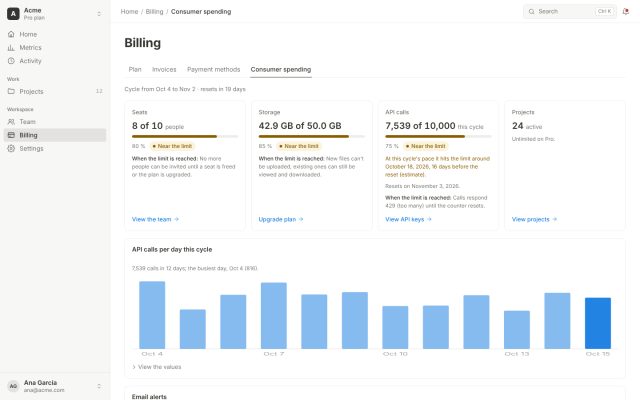The height and width of the screenshot is (400, 640).
Task: Click the Acme workspace logo avatar
Action: [13, 13]
